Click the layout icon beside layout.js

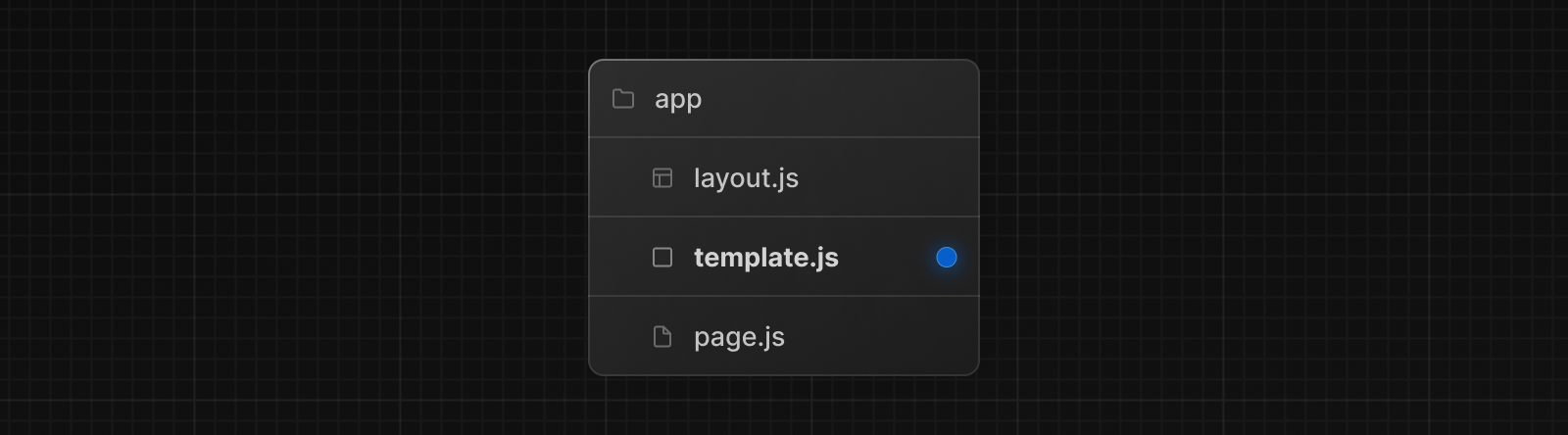[662, 178]
